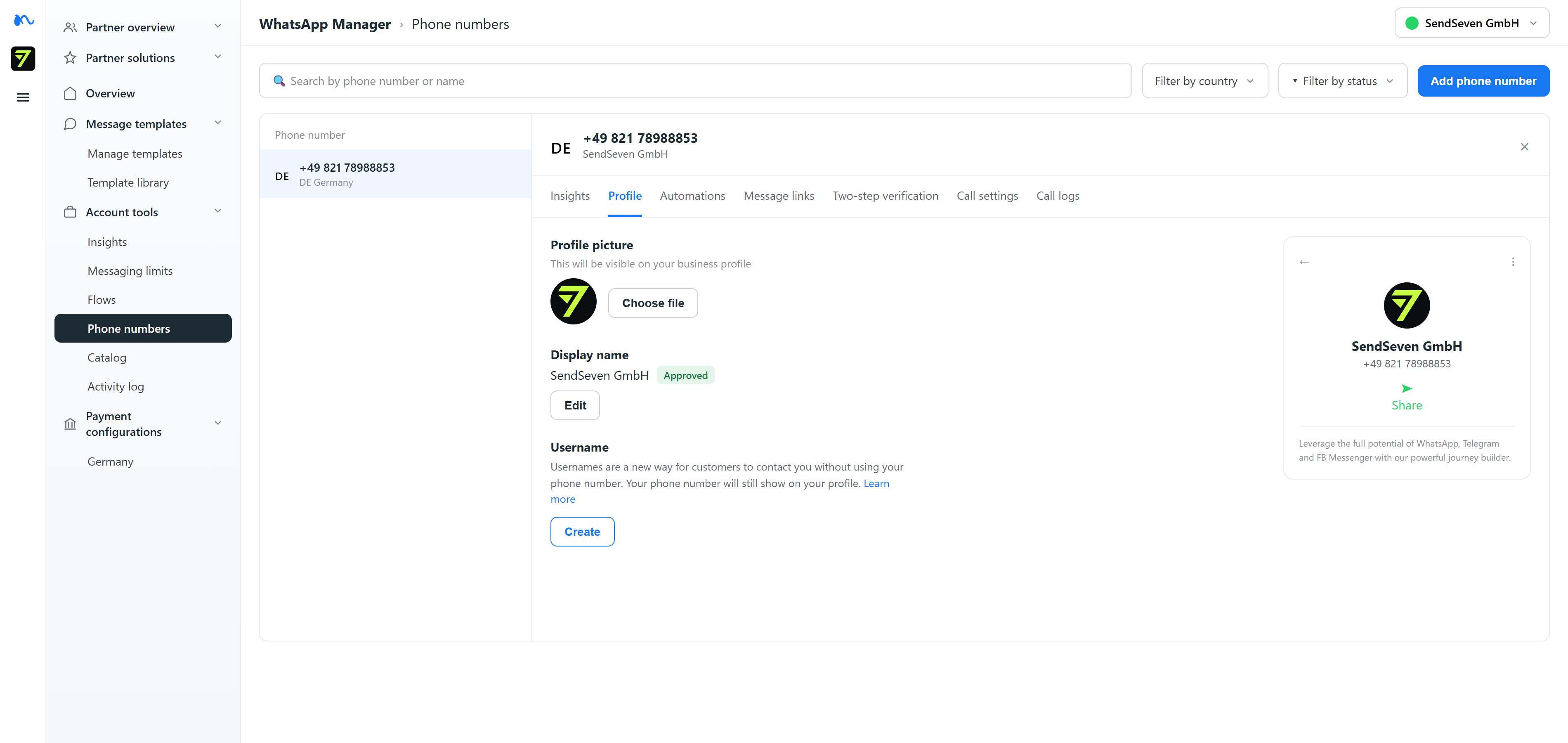Follow the Learn more link
The image size is (1568, 743).
point(876,483)
